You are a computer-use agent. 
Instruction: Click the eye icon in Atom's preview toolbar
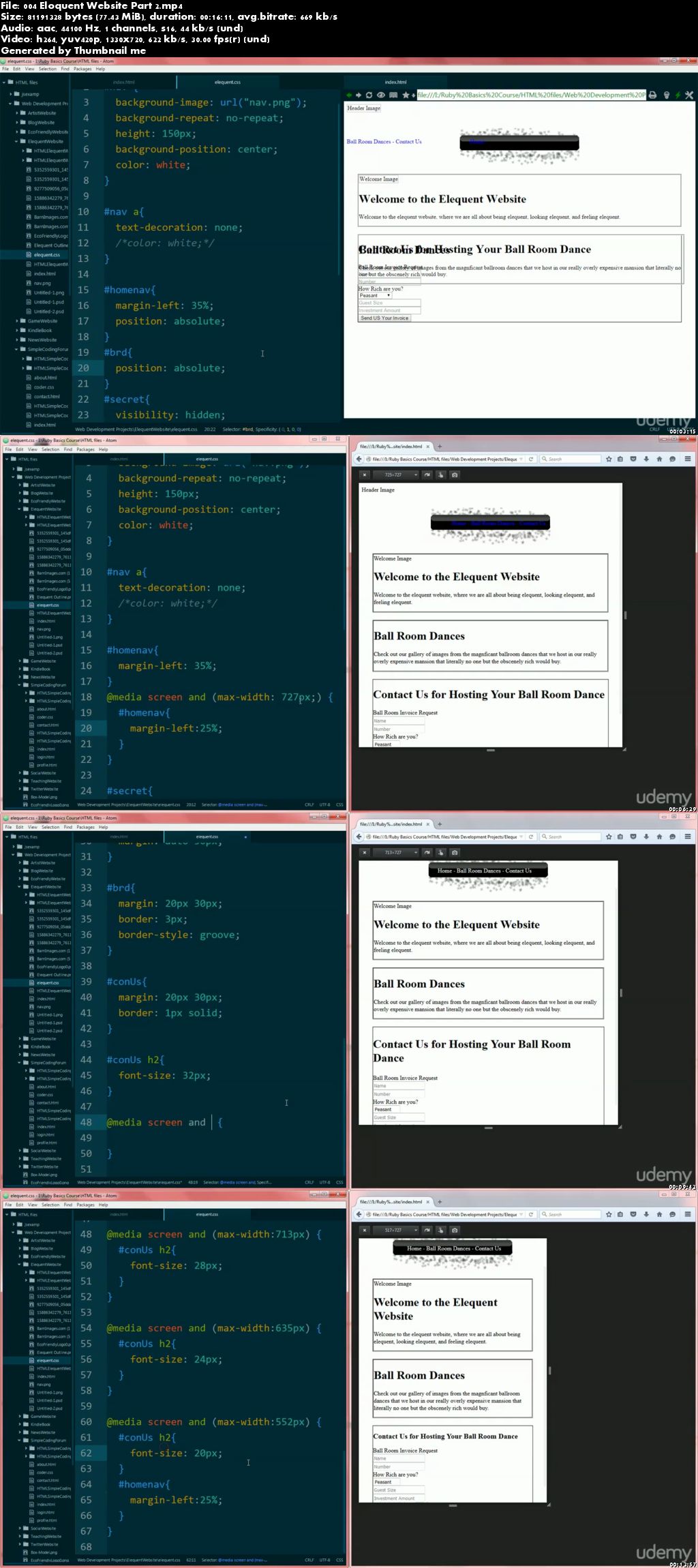tap(381, 95)
